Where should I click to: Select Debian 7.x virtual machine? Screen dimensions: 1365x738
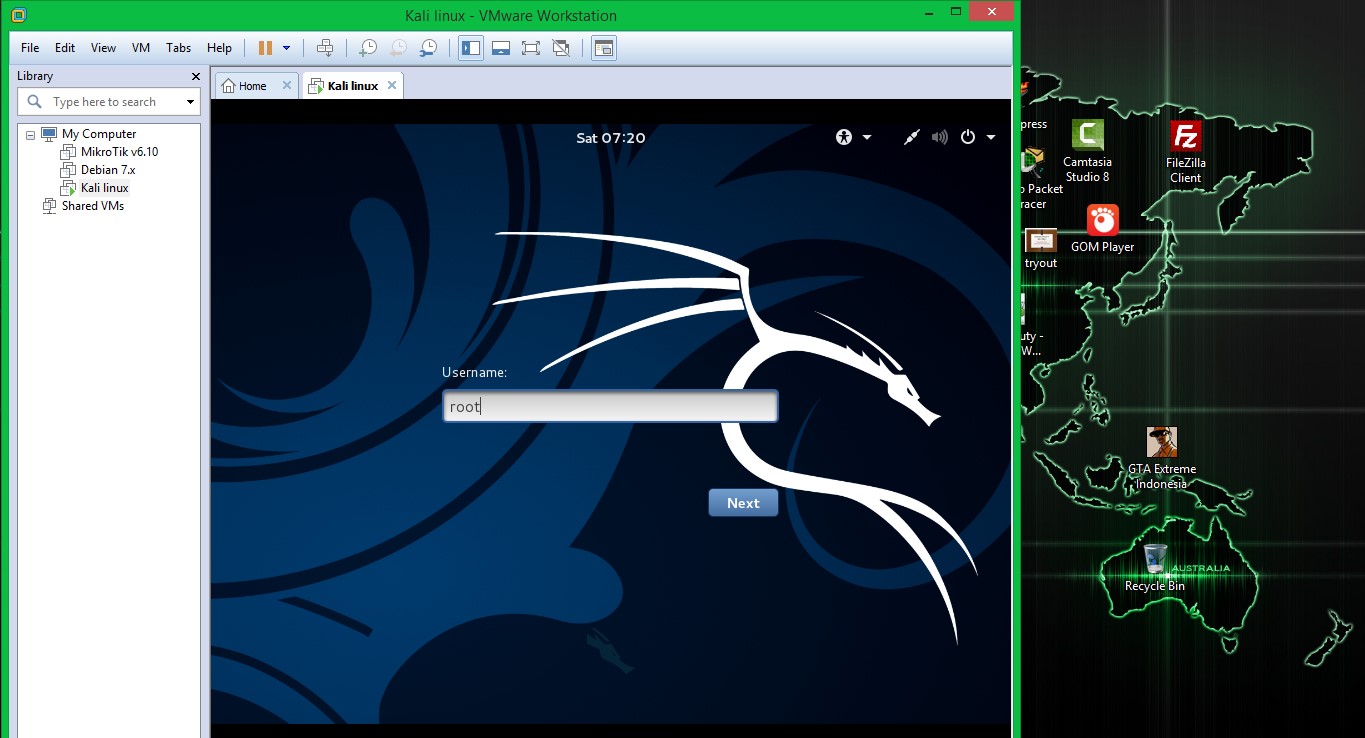108,170
